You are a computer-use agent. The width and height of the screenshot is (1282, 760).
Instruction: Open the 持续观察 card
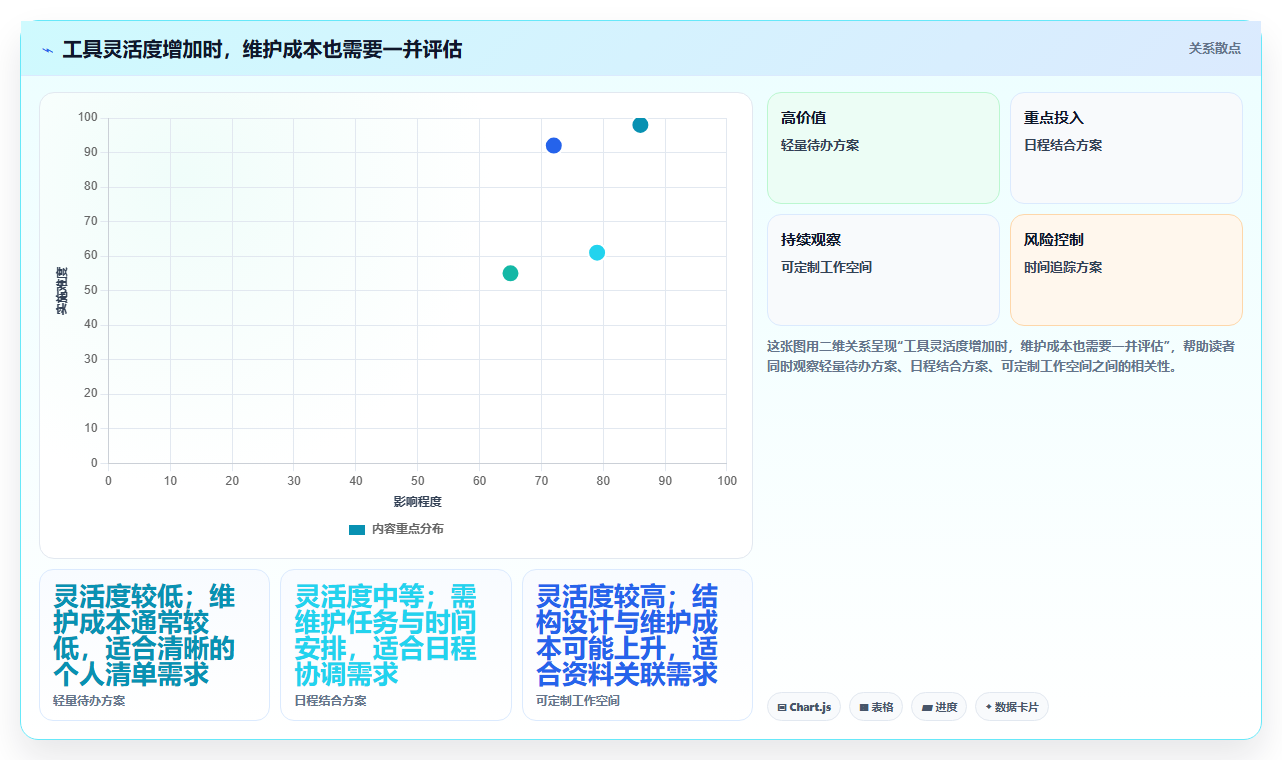click(883, 270)
